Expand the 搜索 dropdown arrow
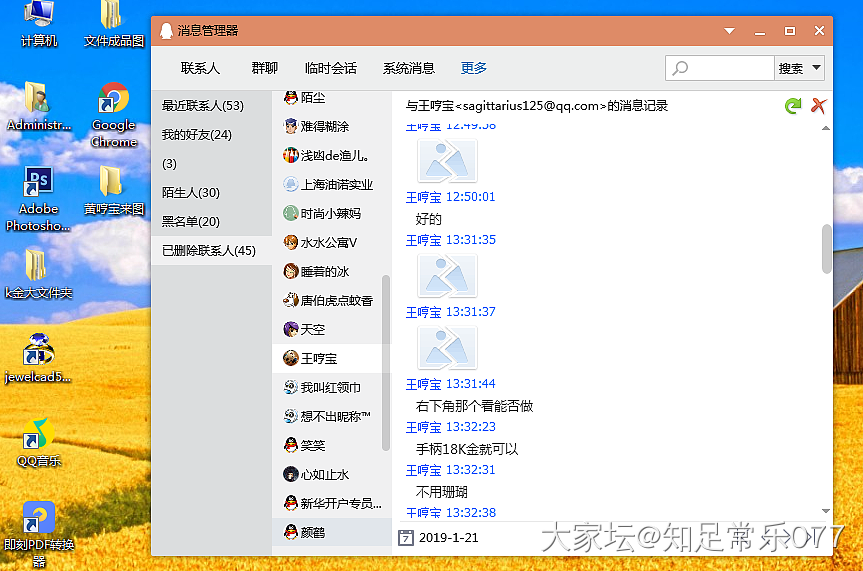This screenshot has width=863, height=571. 817,68
